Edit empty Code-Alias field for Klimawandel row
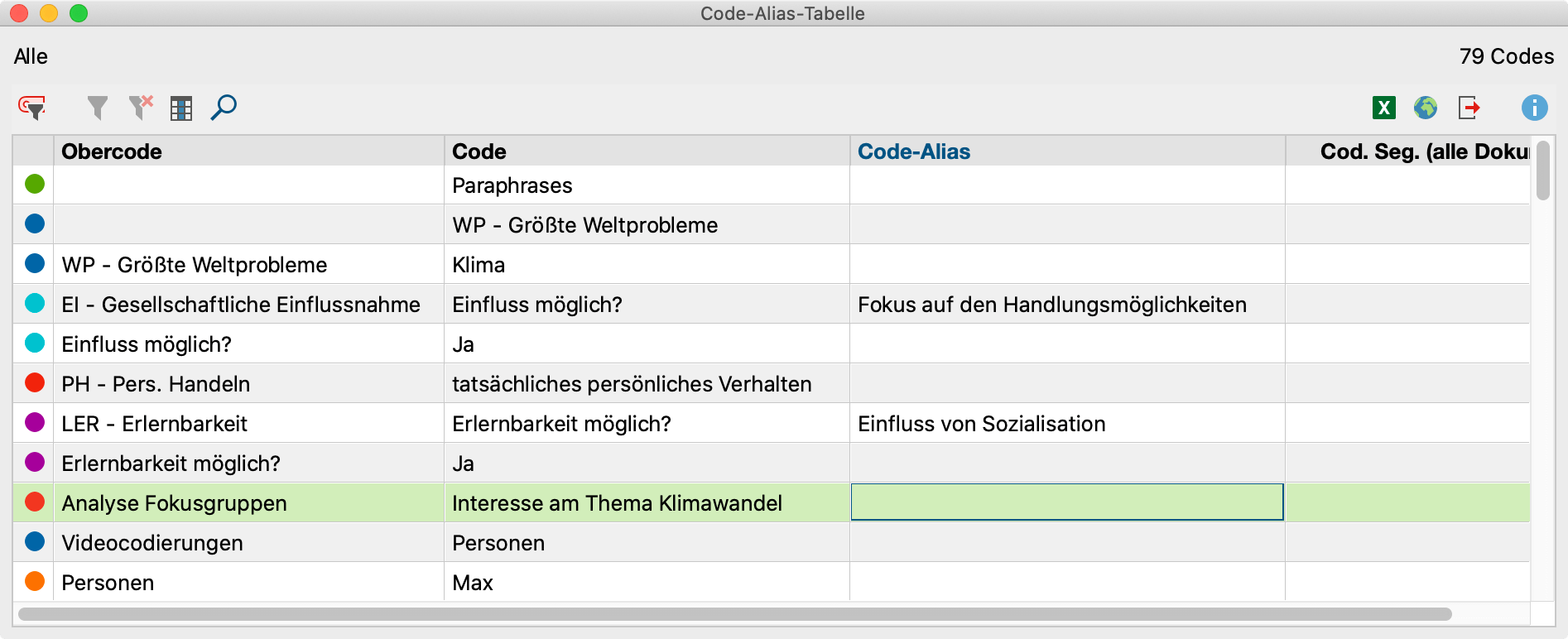 [x=1066, y=502]
